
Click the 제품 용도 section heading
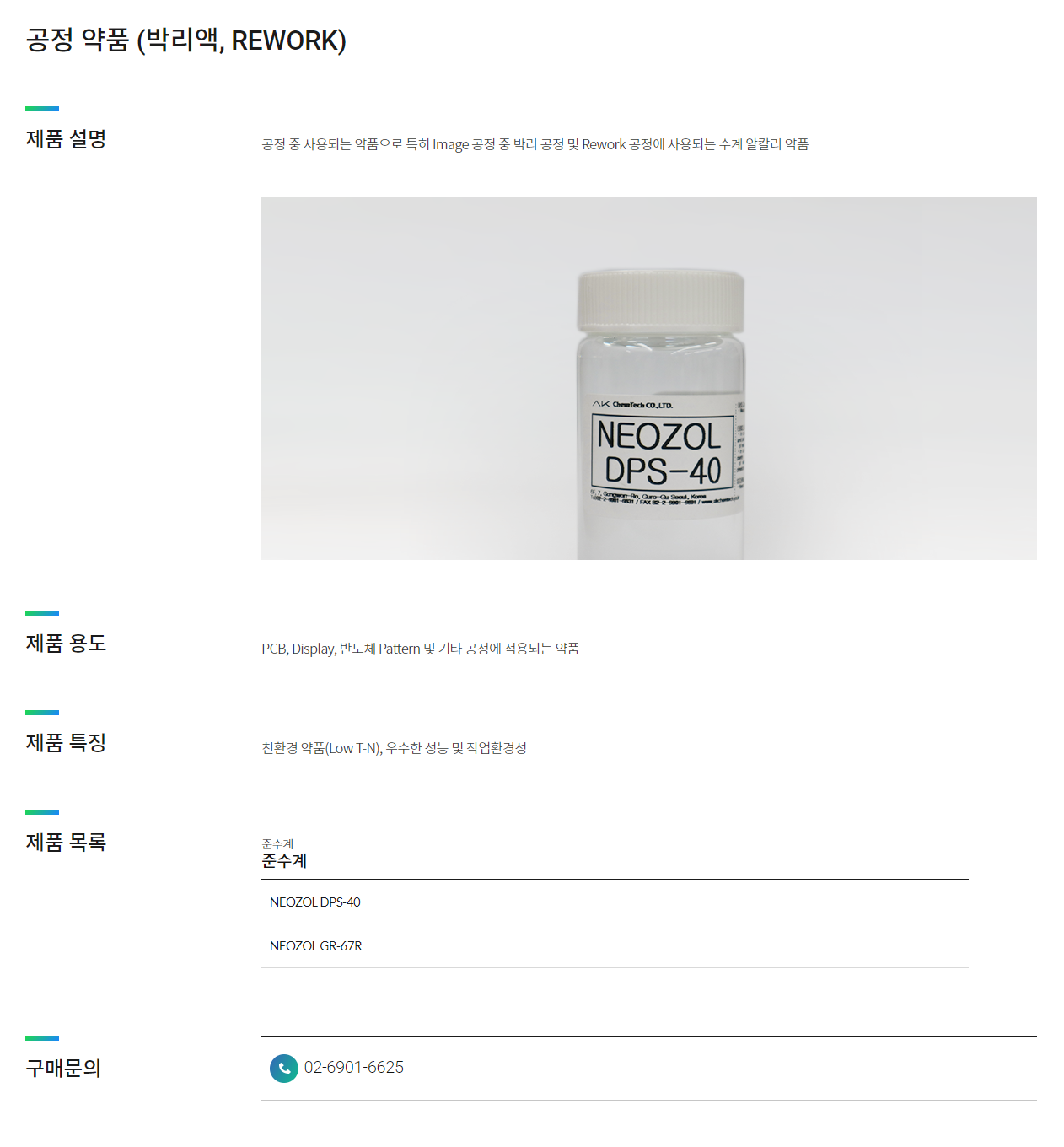coord(66,644)
